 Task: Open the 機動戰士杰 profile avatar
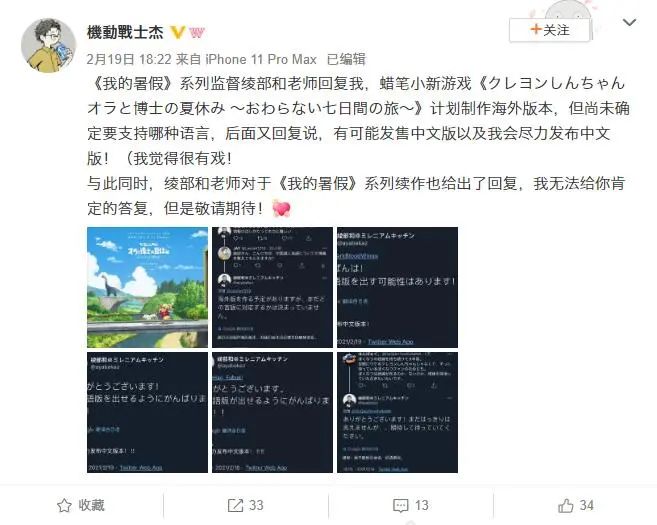click(x=48, y=45)
